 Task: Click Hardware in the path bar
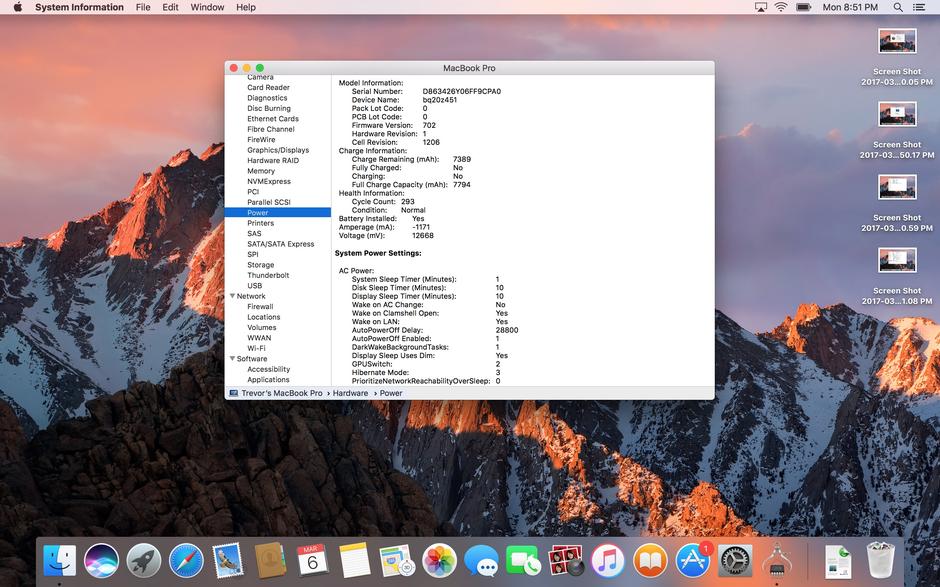click(x=350, y=393)
